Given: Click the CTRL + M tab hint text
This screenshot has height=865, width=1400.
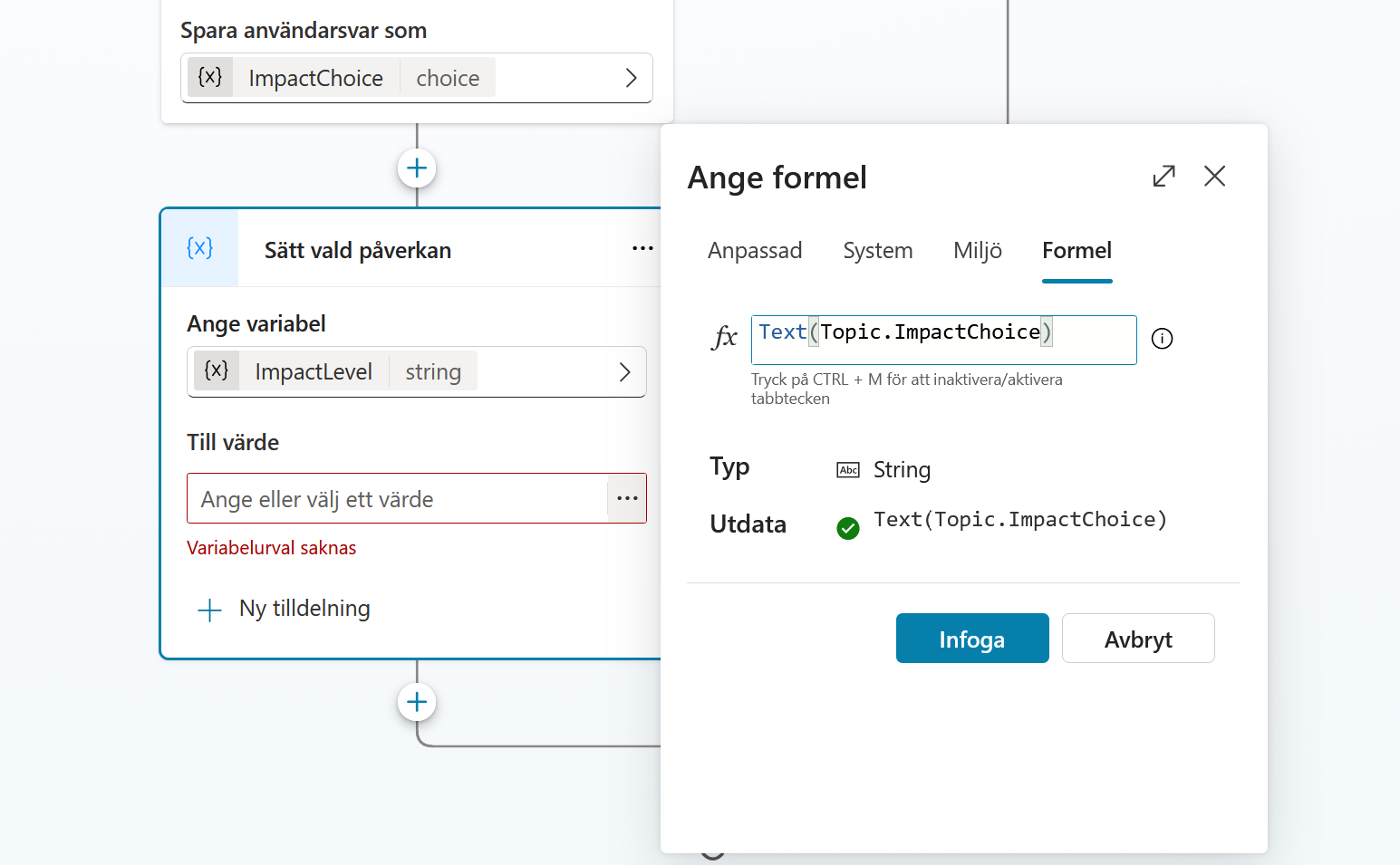Looking at the screenshot, I should [x=907, y=389].
